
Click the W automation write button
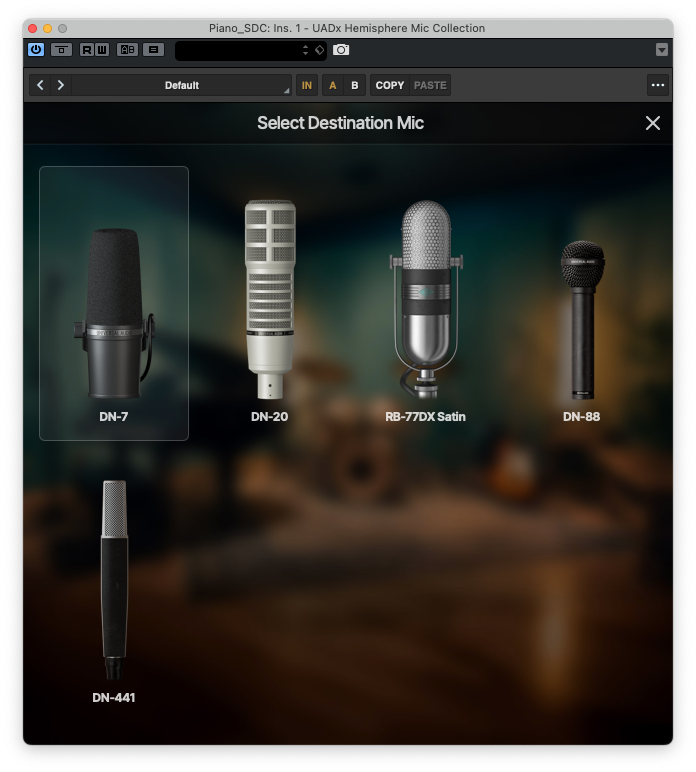[102, 49]
